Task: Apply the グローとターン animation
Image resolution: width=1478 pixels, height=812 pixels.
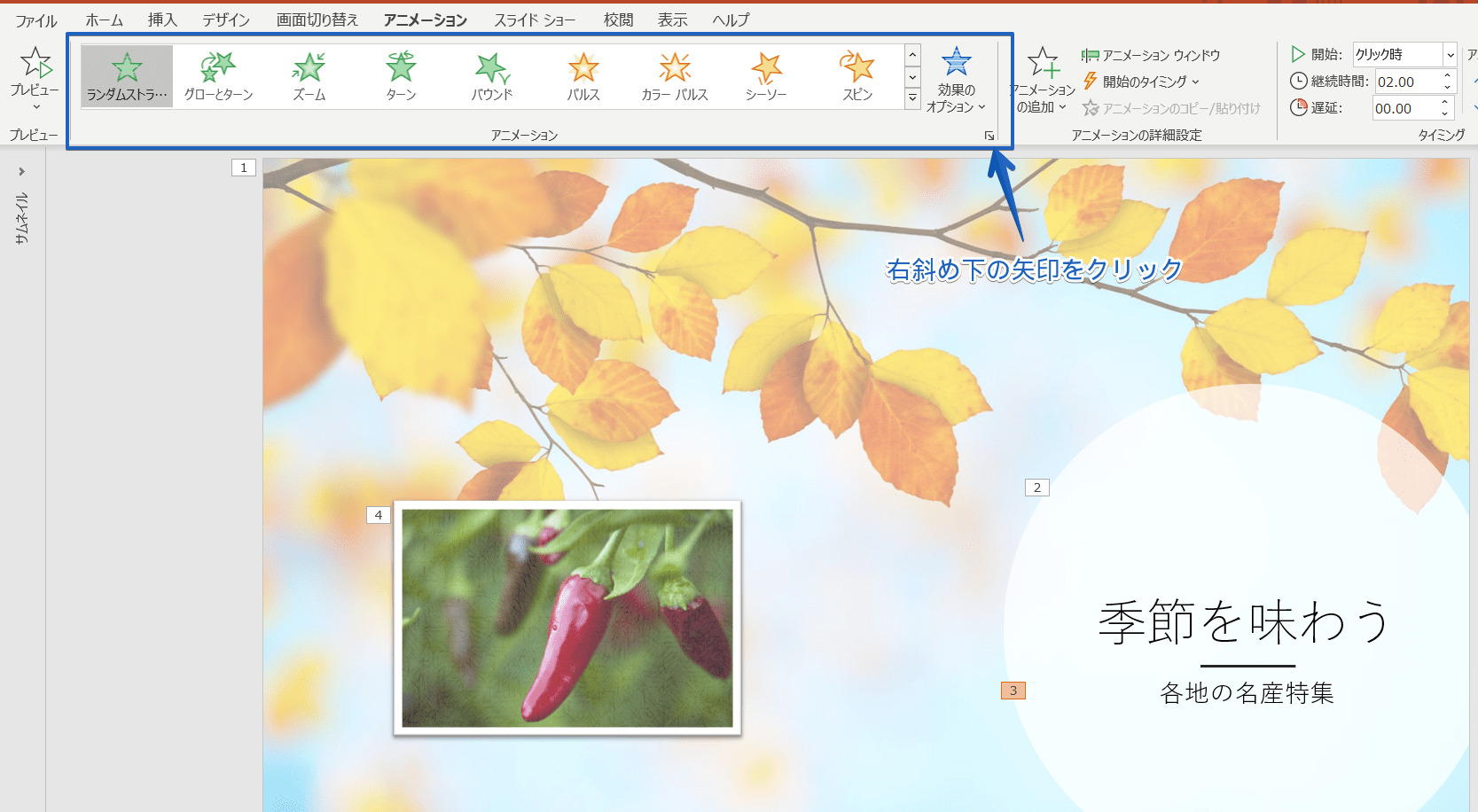Action: pyautogui.click(x=218, y=76)
